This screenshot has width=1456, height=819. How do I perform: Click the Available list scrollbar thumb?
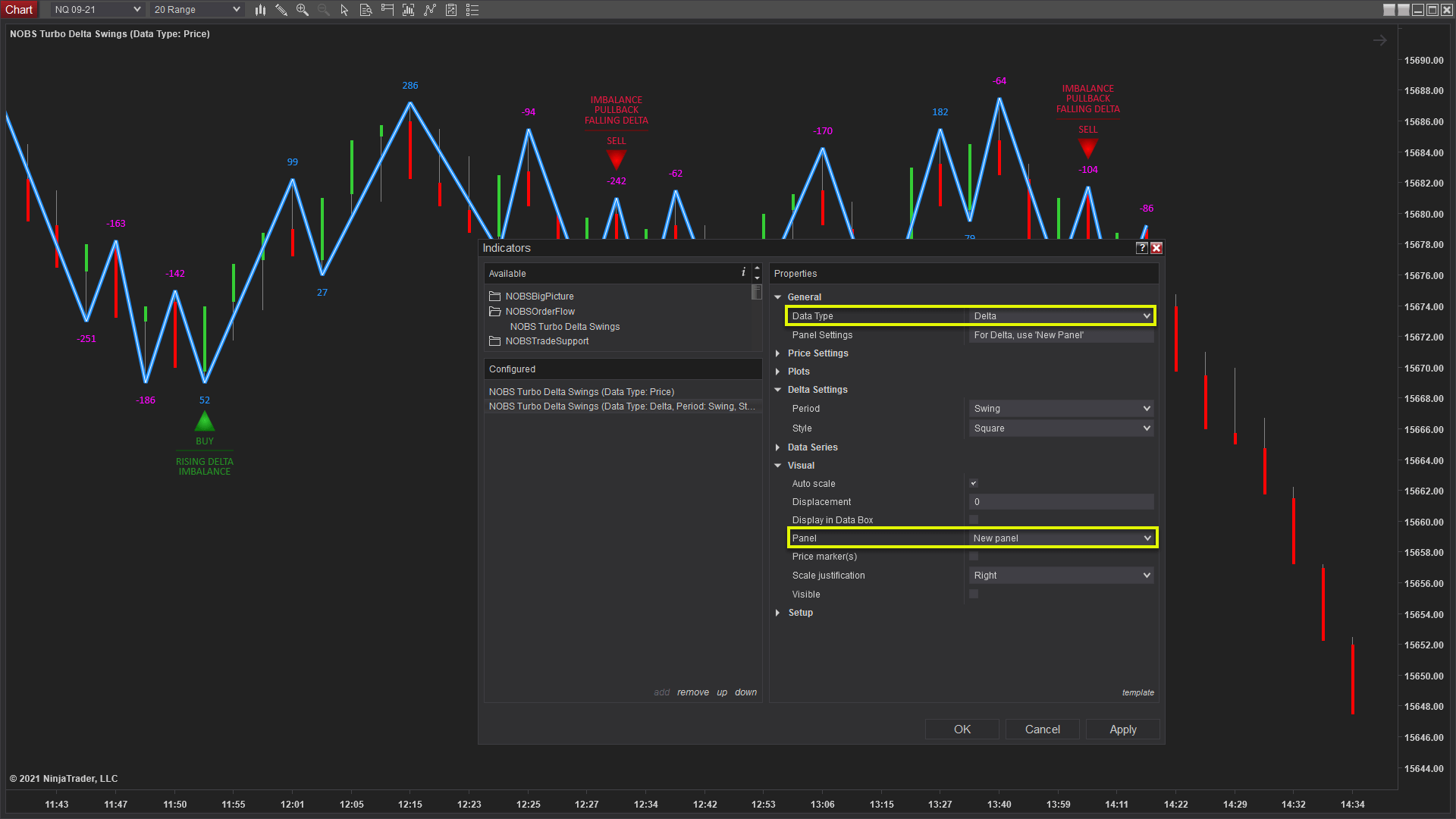[757, 293]
